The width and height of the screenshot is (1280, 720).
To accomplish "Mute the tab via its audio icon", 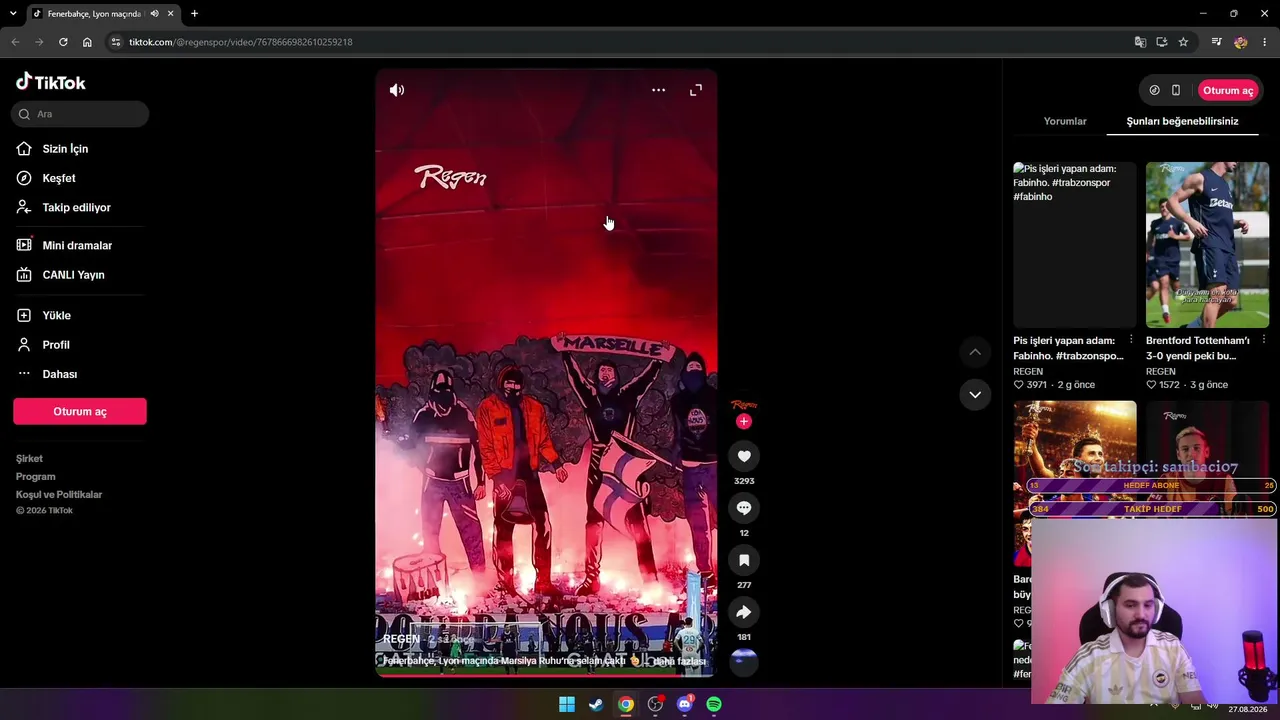I will [x=154, y=14].
